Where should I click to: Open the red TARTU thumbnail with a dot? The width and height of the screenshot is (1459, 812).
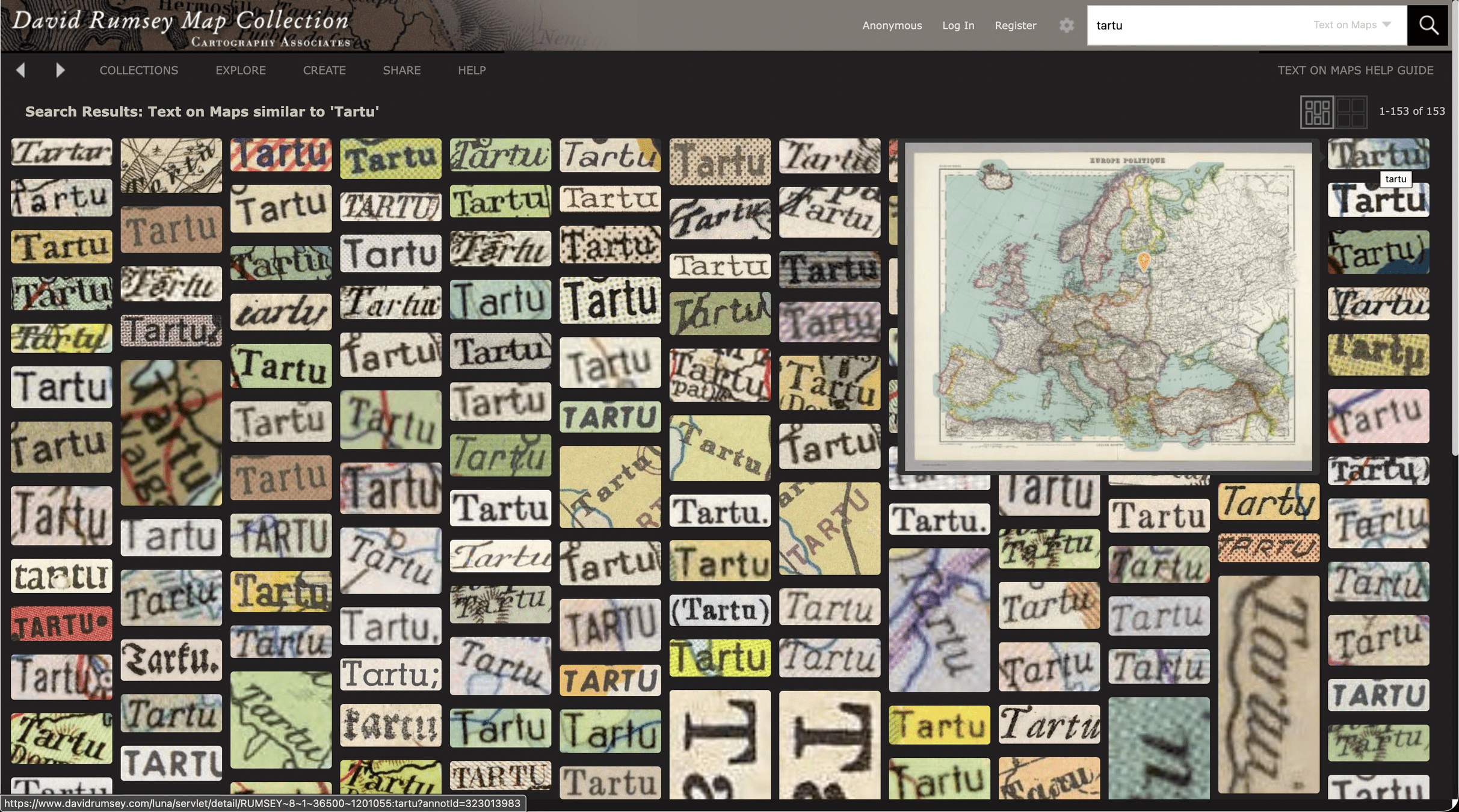[61, 624]
